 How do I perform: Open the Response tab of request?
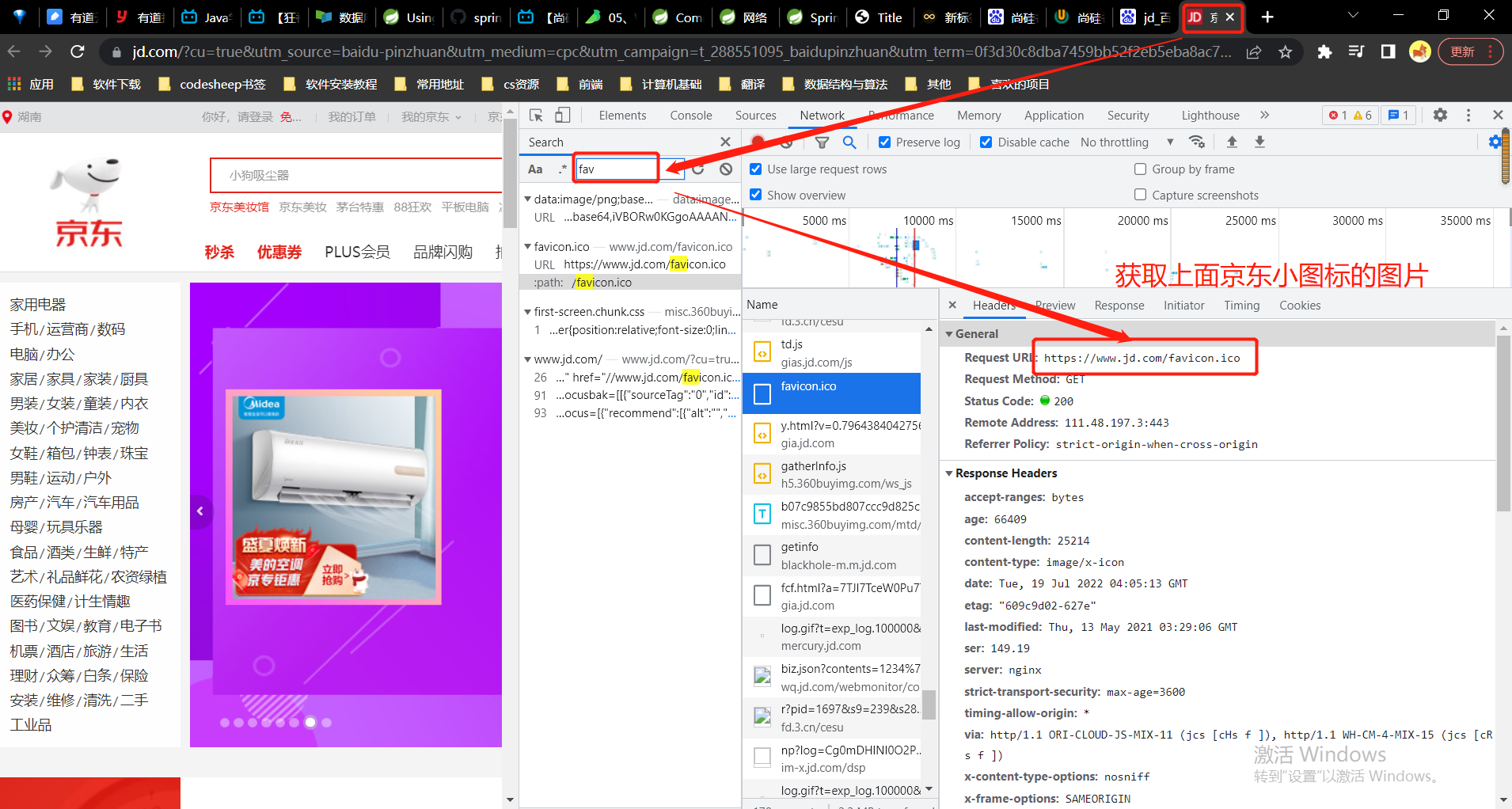[1119, 306]
